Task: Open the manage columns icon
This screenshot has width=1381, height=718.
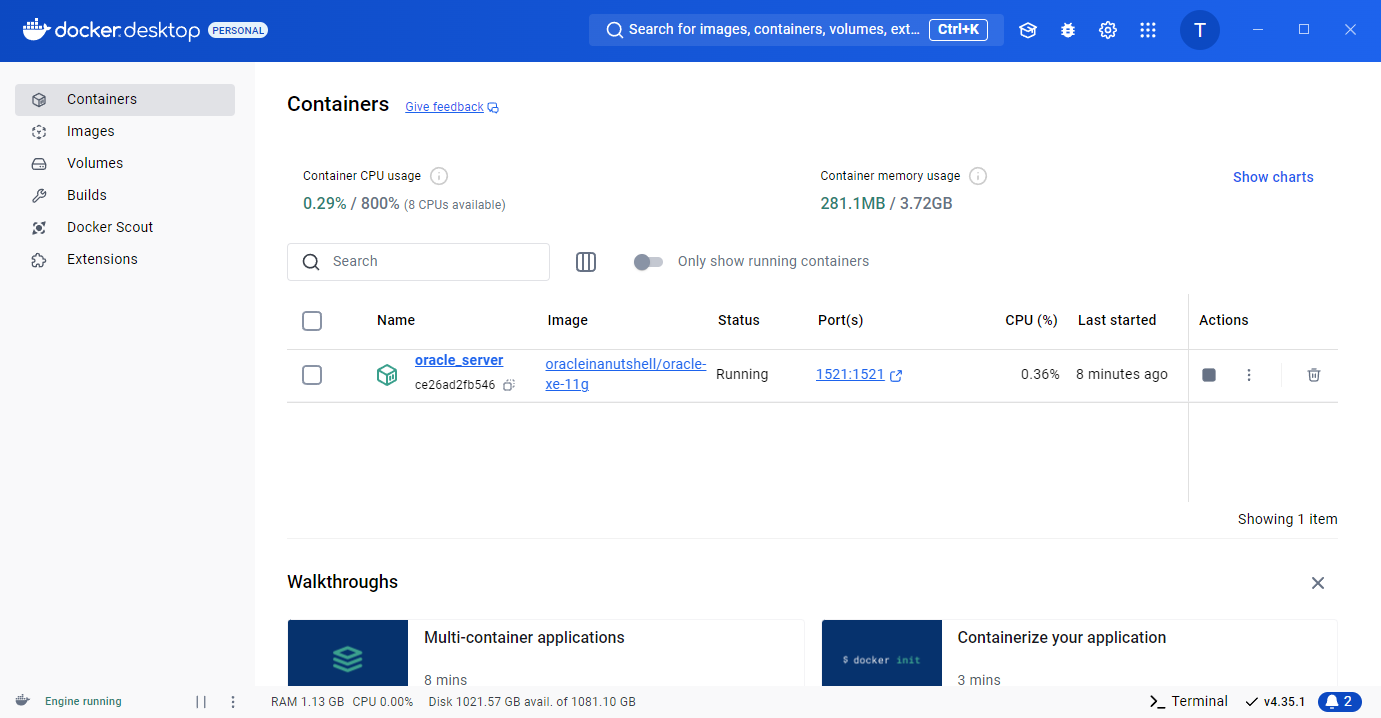Action: 586,262
